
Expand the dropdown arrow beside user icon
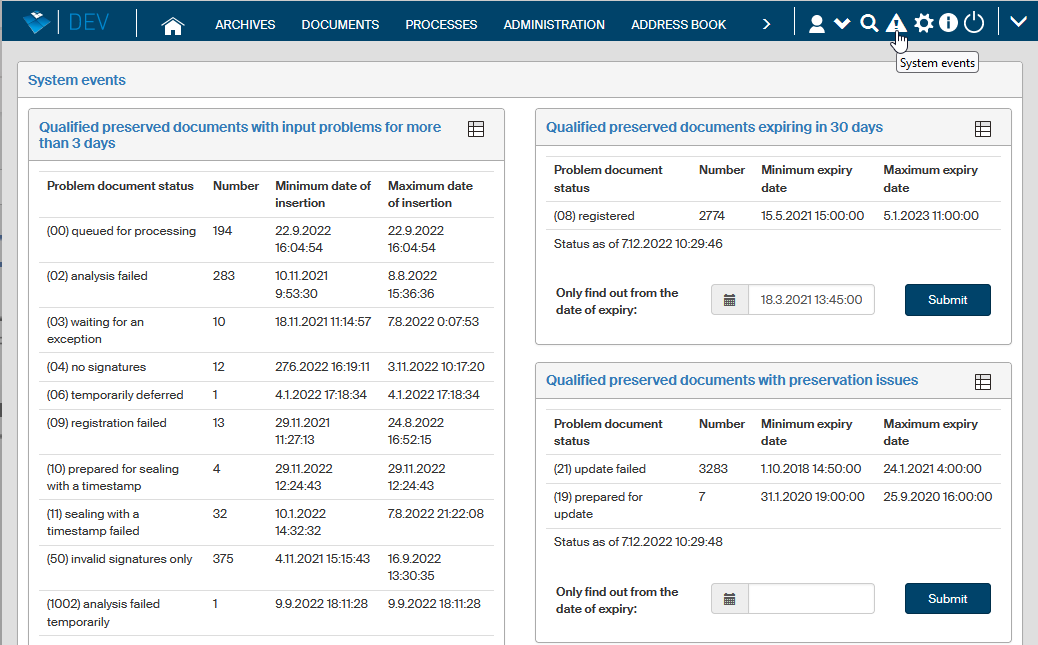coord(842,24)
